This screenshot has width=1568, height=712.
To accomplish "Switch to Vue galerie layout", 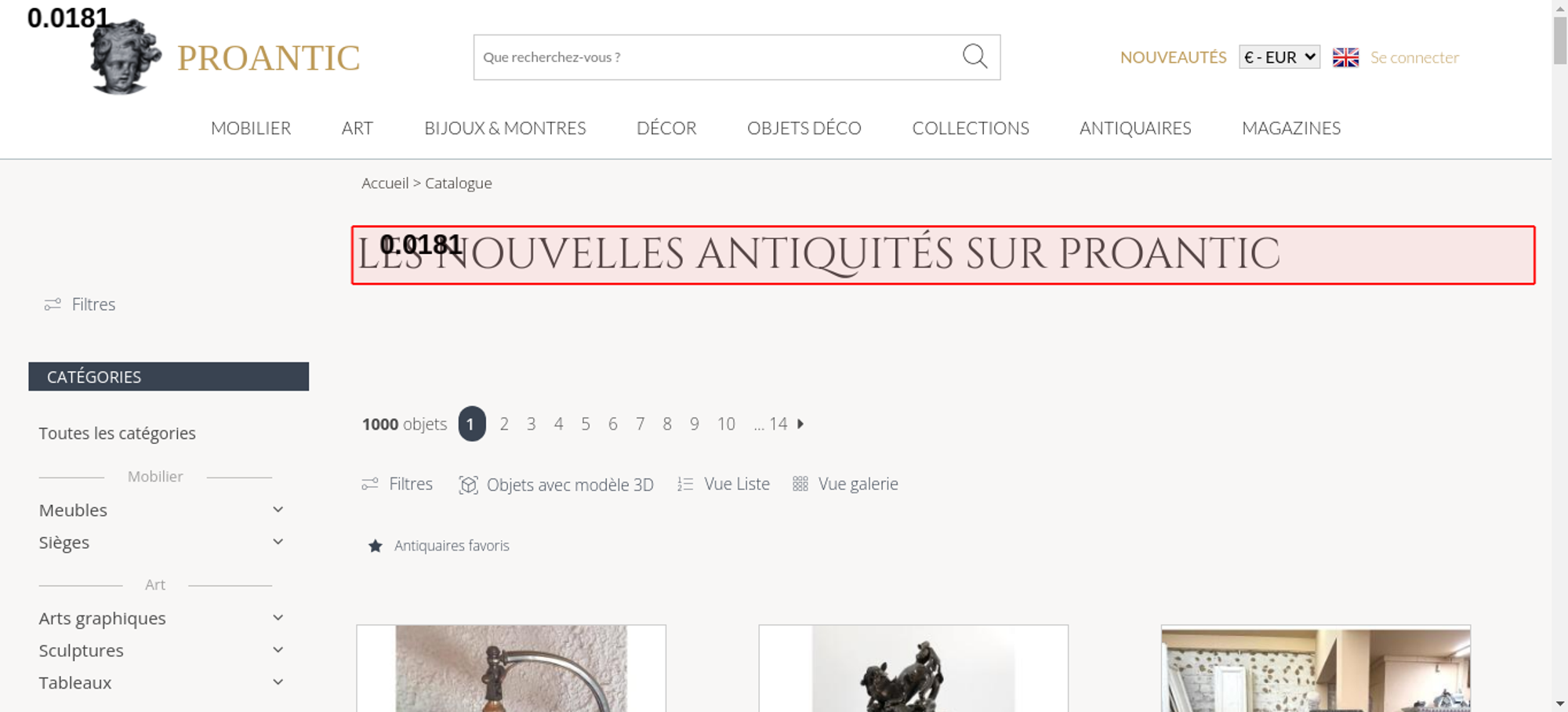I will [845, 484].
